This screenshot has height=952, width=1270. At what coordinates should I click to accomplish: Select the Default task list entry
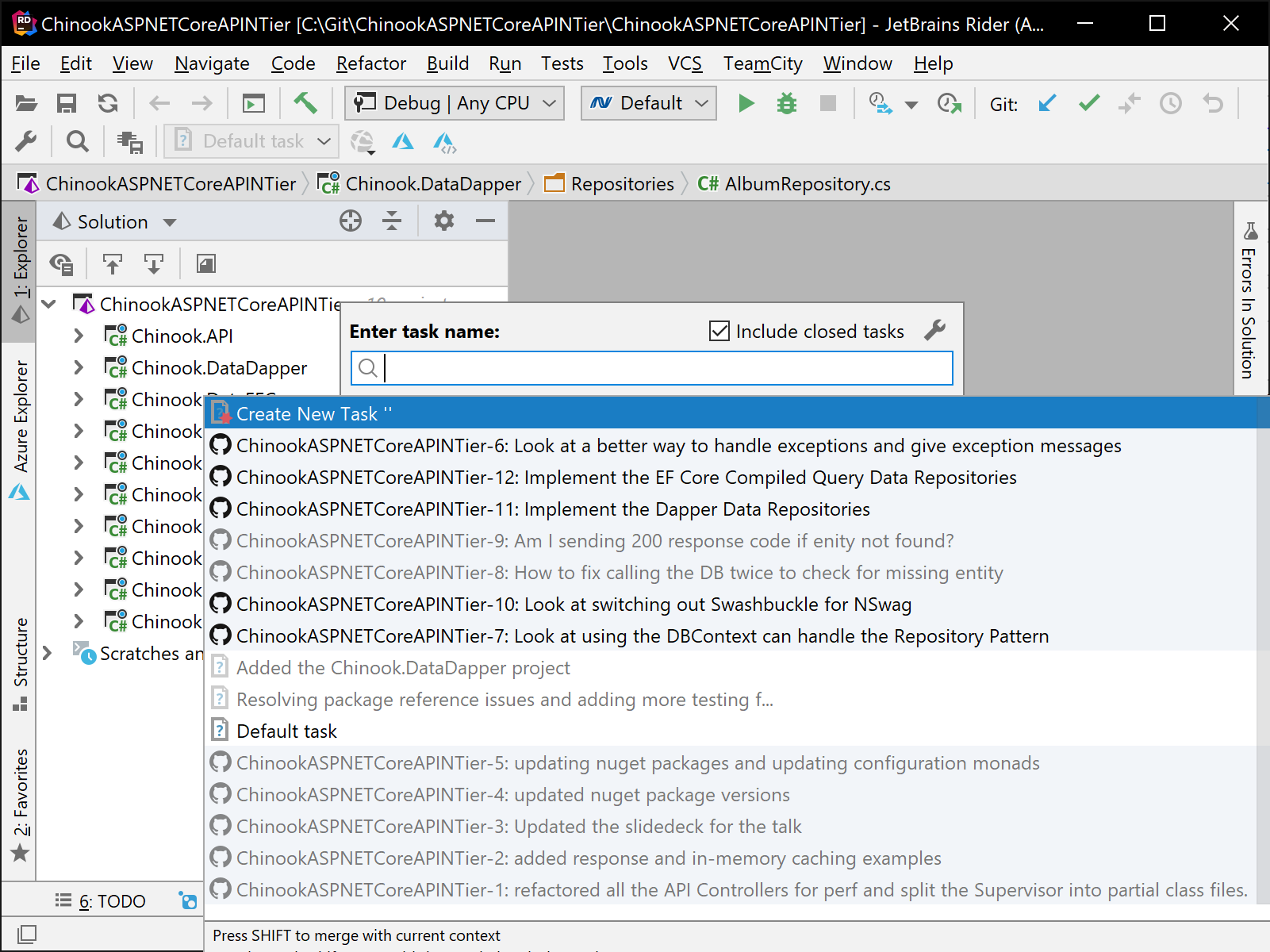pyautogui.click(x=737, y=731)
